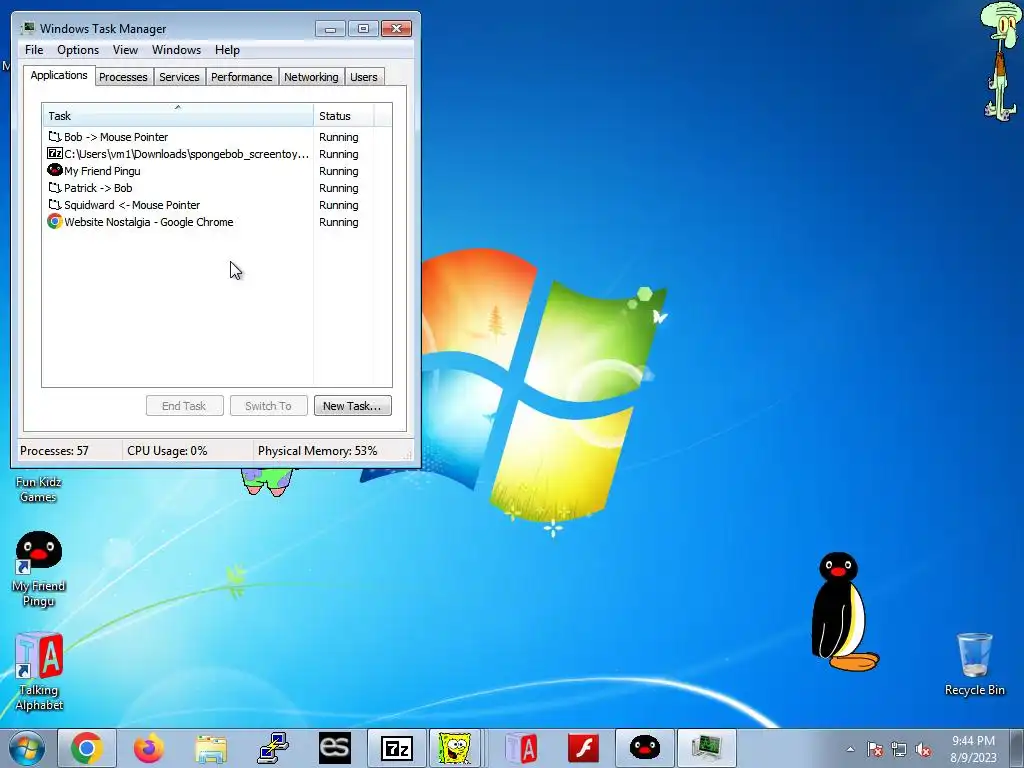Switch to the Processes tab
This screenshot has height=768, width=1024.
click(123, 77)
